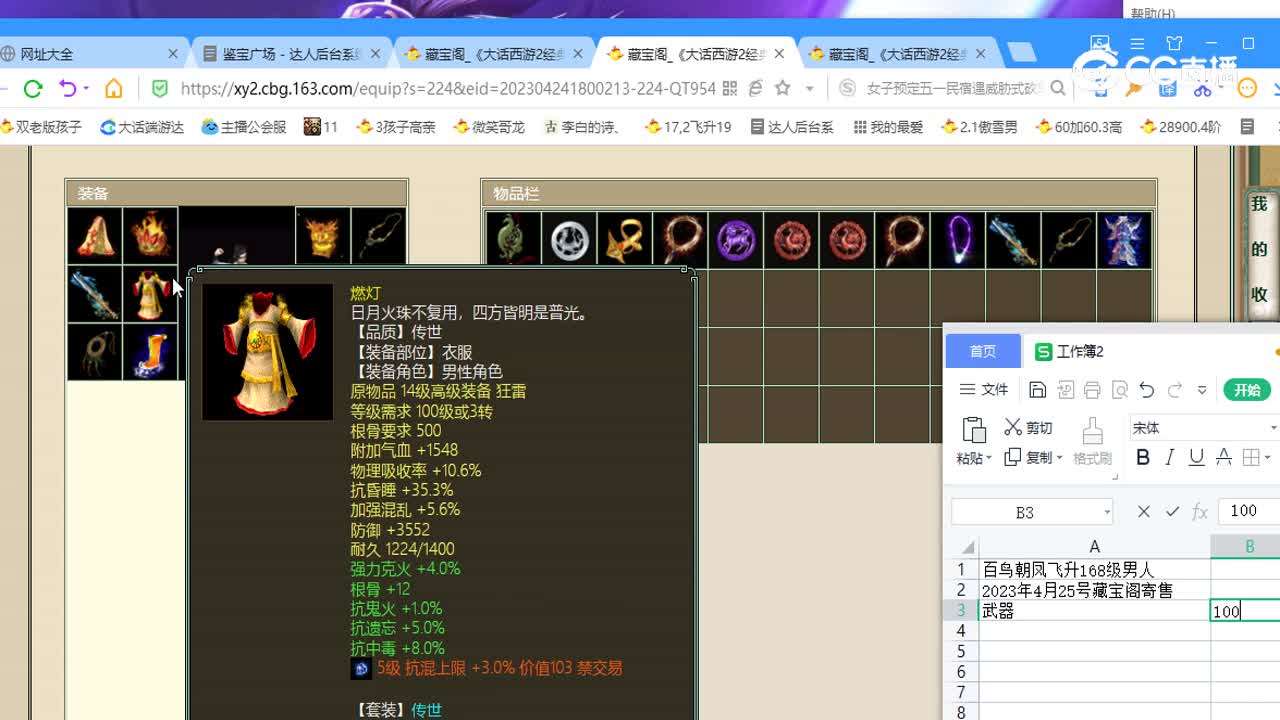This screenshot has height=720, width=1280.
Task: Open the 大话端游达 bookmark
Action: point(142,127)
